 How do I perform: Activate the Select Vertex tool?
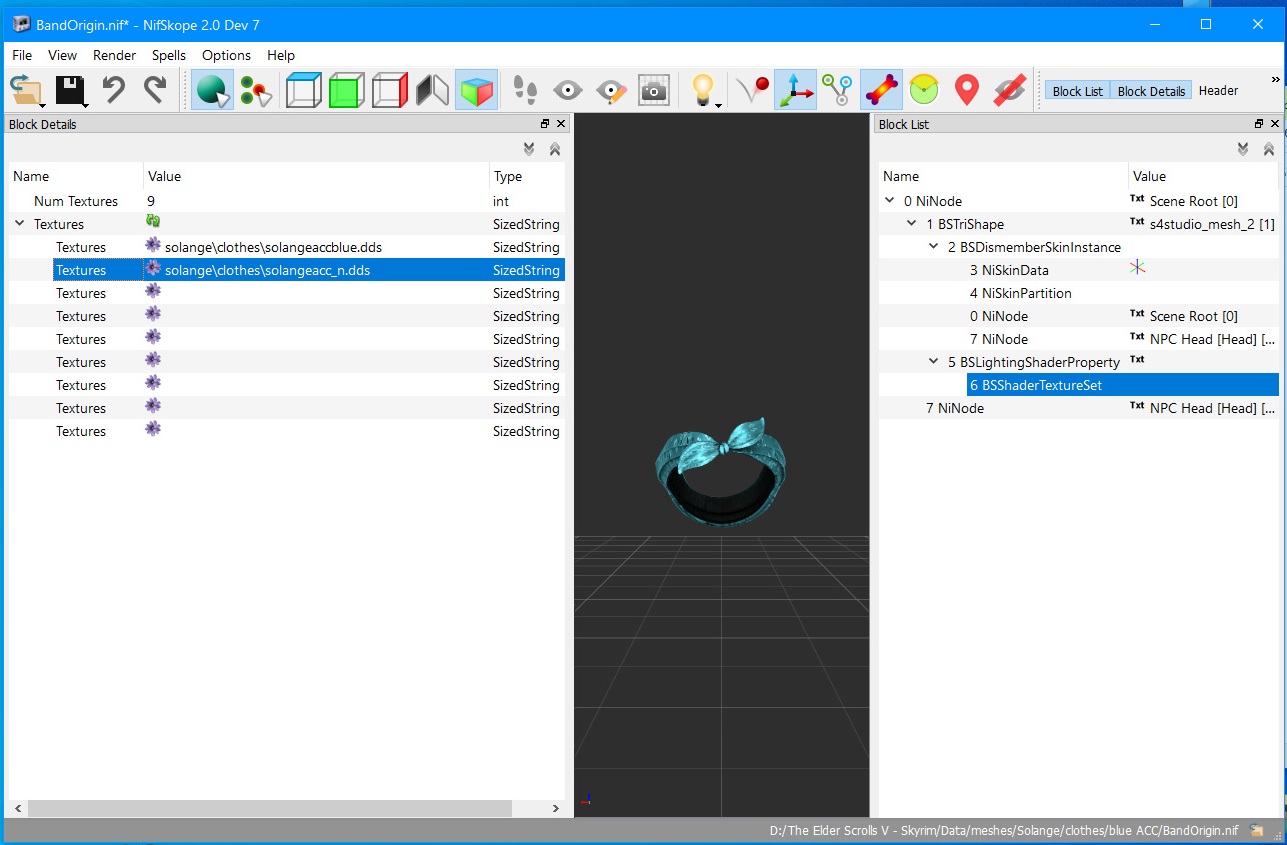pyautogui.click(x=256, y=91)
